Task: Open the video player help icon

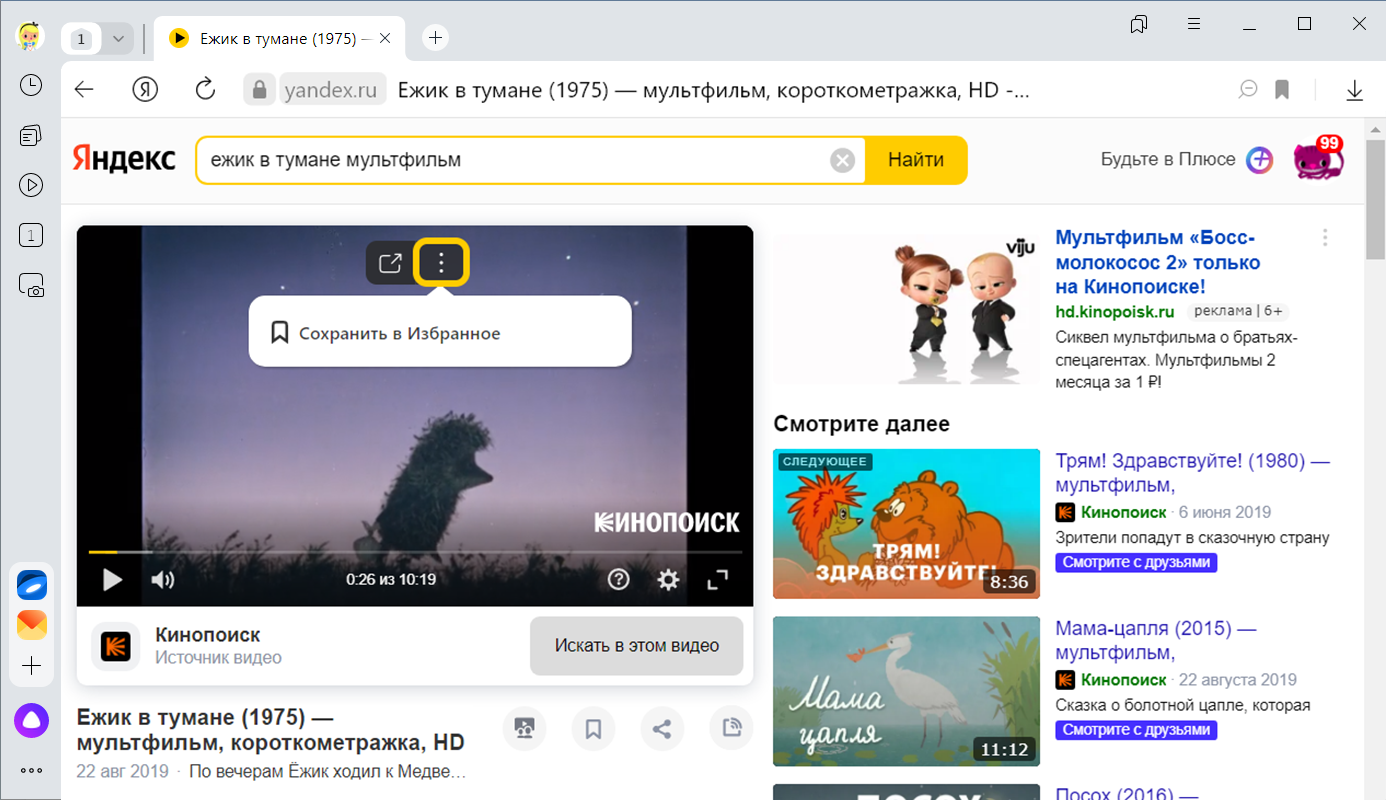Action: tap(619, 579)
